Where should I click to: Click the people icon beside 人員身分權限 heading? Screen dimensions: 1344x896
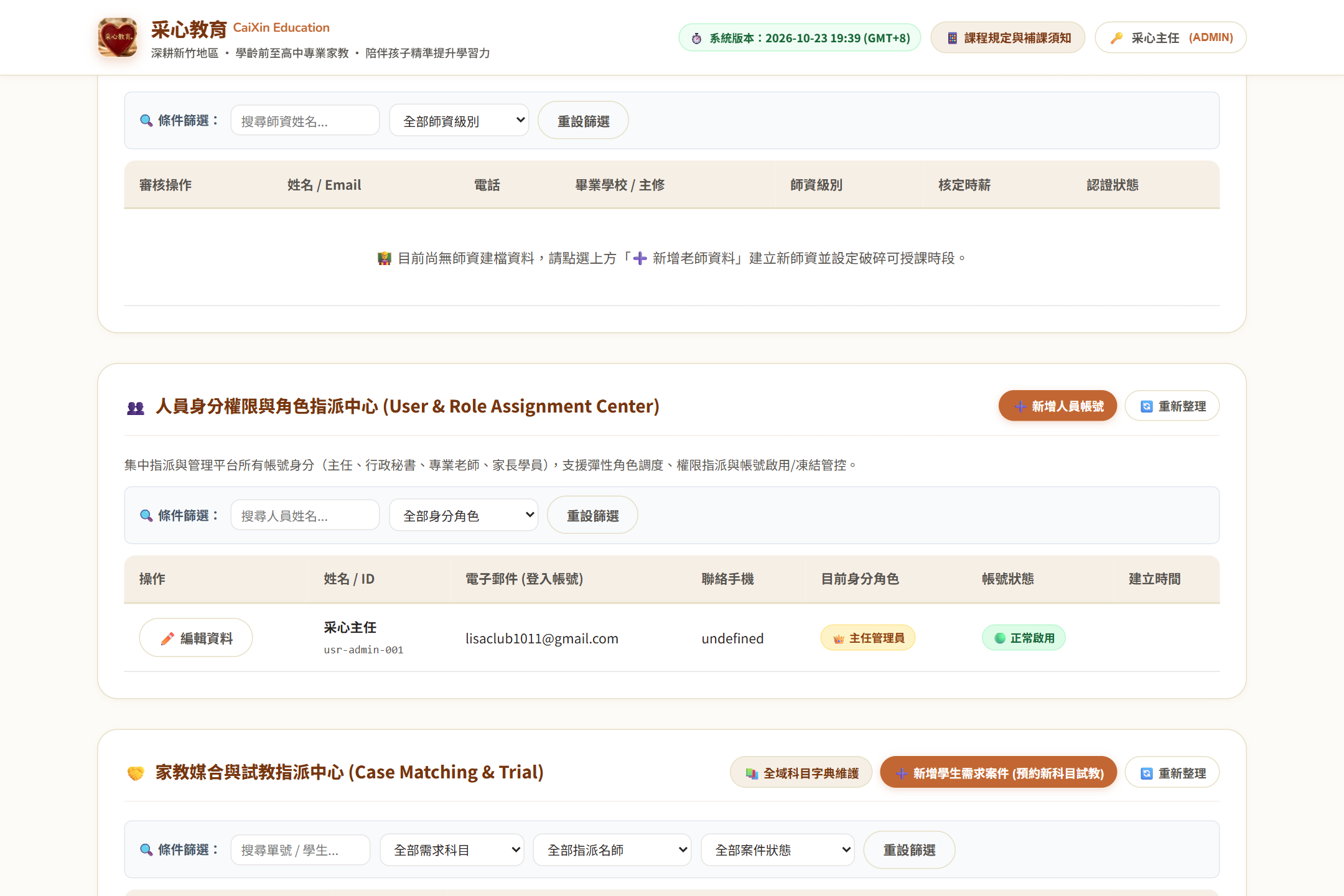click(136, 408)
